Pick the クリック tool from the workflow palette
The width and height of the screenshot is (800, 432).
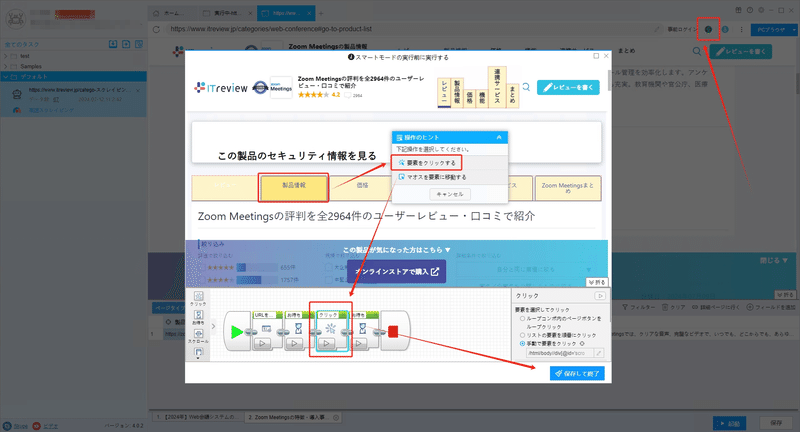coord(198,298)
